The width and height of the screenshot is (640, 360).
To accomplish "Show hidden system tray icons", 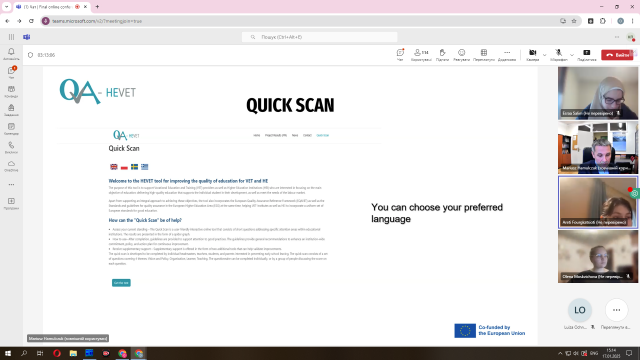I will click(560, 353).
